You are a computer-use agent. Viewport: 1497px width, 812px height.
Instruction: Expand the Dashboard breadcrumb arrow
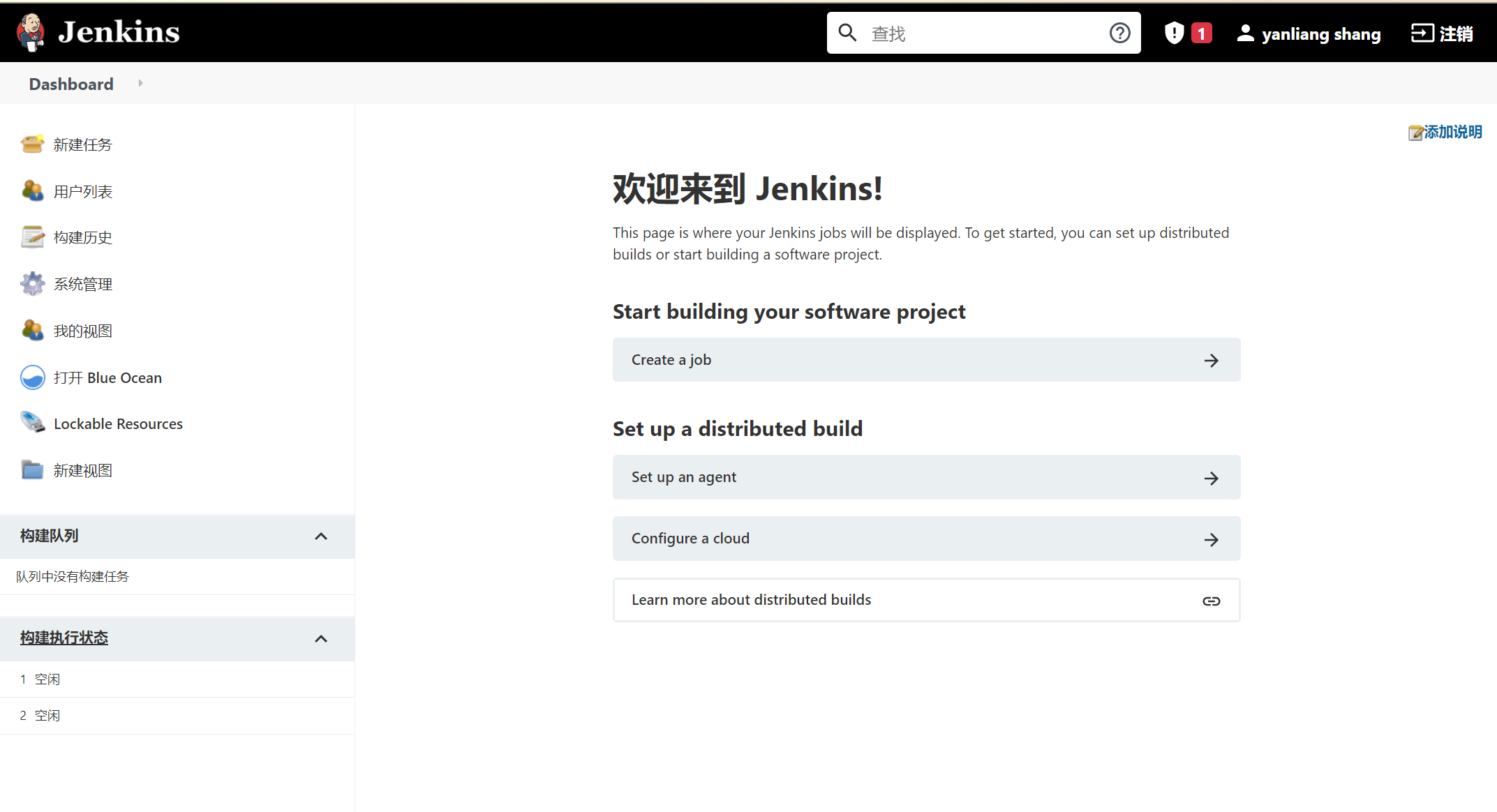[x=140, y=84]
